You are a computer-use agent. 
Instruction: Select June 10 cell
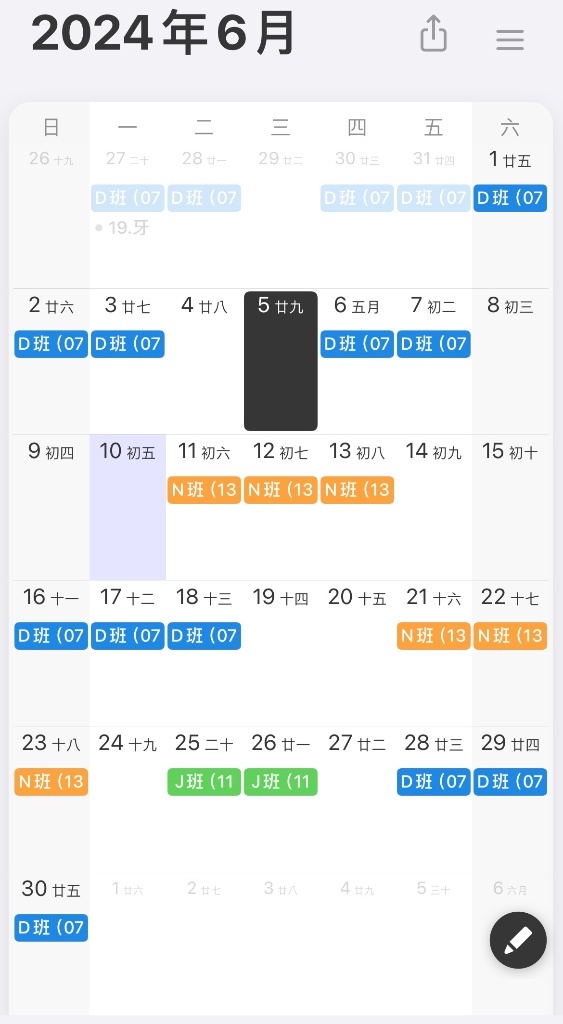coord(128,507)
